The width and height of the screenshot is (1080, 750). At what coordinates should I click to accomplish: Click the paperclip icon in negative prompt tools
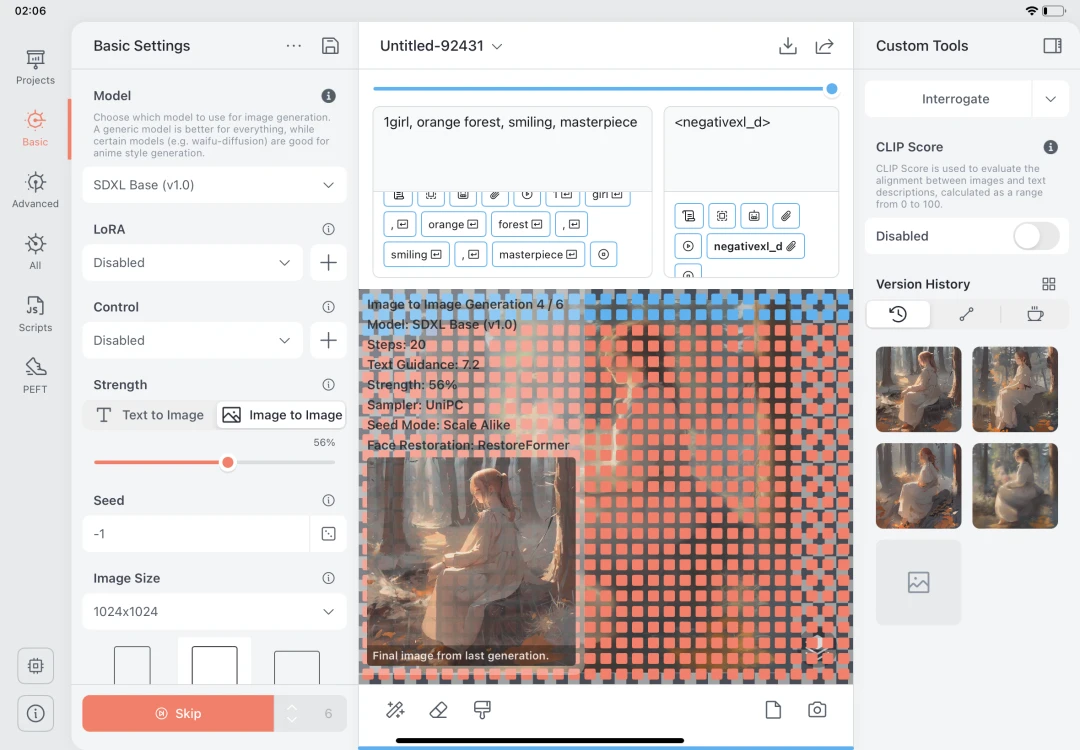[786, 216]
